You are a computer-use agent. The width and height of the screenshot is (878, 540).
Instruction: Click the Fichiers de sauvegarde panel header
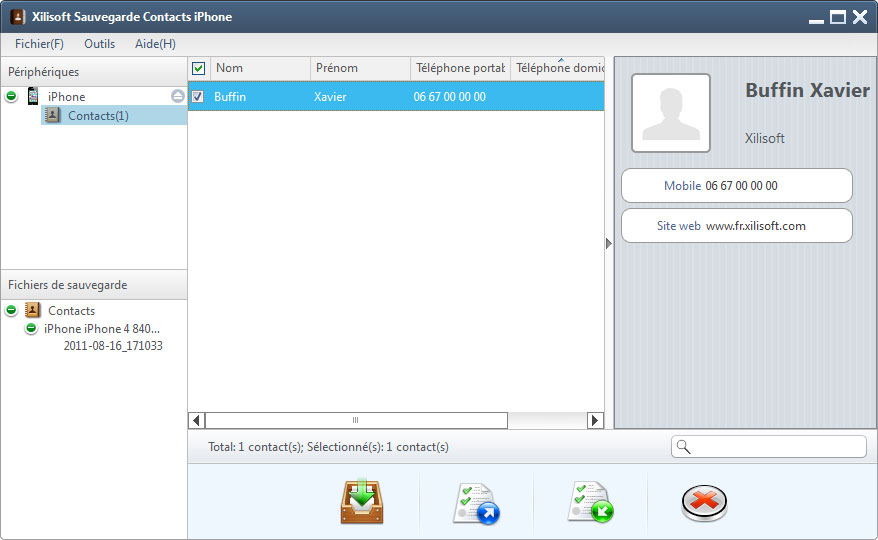coord(94,285)
